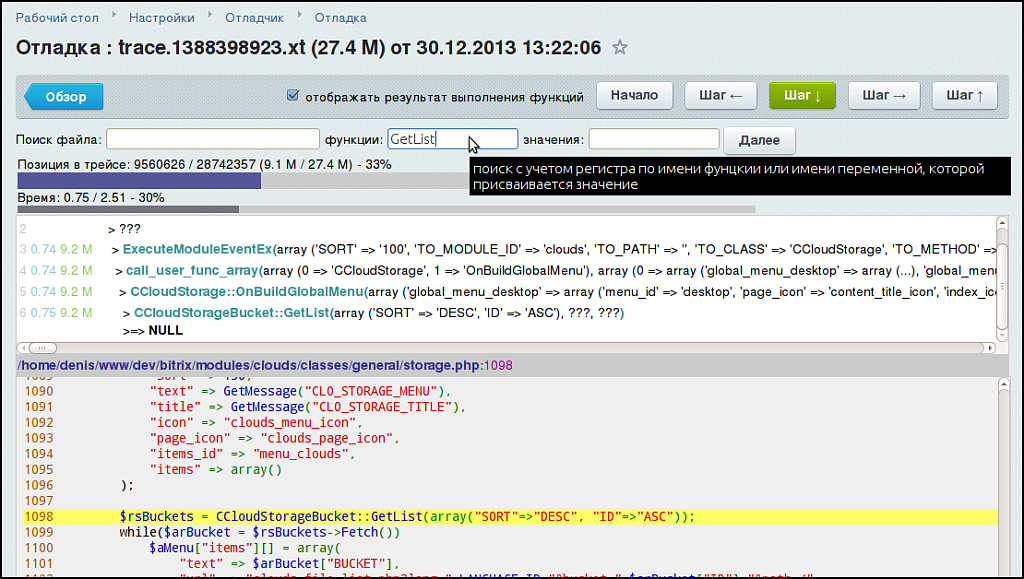Viewport: 1024px width, 579px height.
Task: Open the Отладчик breadcrumb item
Action: click(x=252, y=17)
